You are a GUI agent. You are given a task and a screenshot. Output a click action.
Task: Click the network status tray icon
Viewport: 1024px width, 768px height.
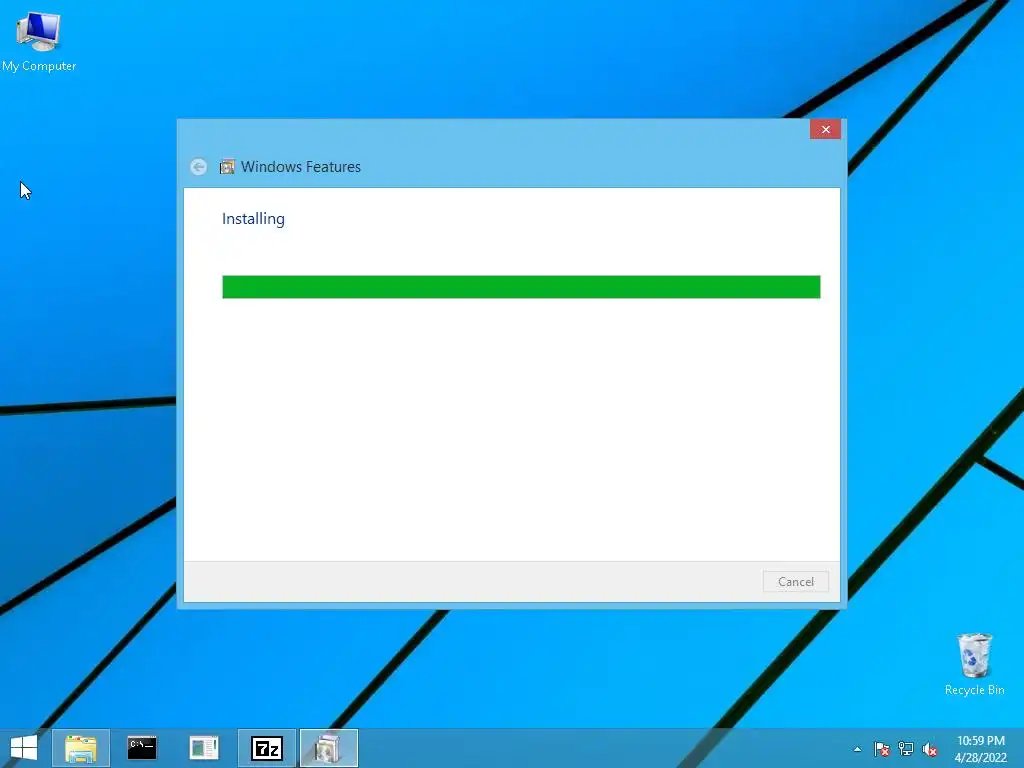[x=906, y=749]
